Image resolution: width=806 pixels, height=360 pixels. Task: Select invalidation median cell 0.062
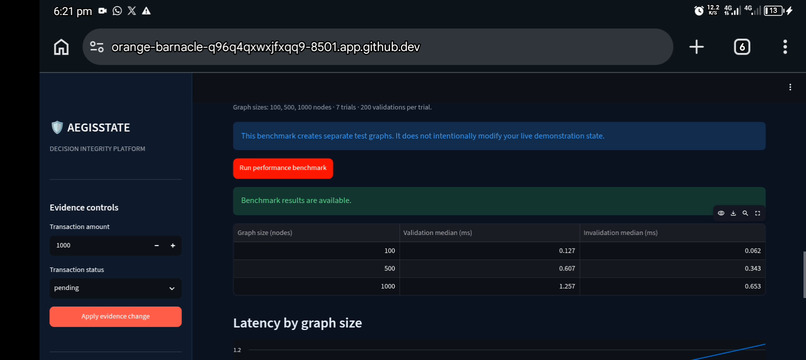pyautogui.click(x=672, y=251)
